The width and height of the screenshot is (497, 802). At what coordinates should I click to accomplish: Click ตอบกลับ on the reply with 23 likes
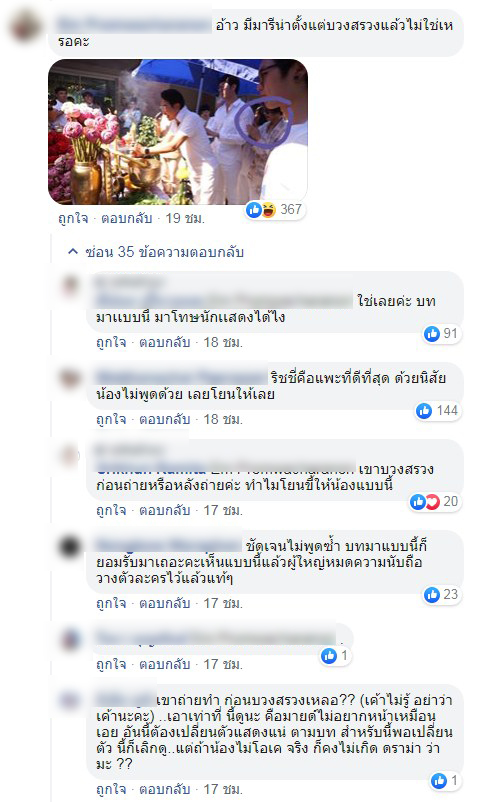point(165,604)
